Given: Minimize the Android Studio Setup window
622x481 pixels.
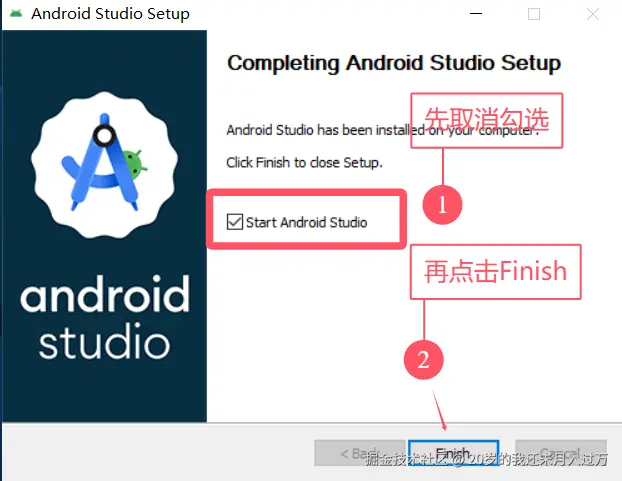Looking at the screenshot, I should pyautogui.click(x=476, y=14).
